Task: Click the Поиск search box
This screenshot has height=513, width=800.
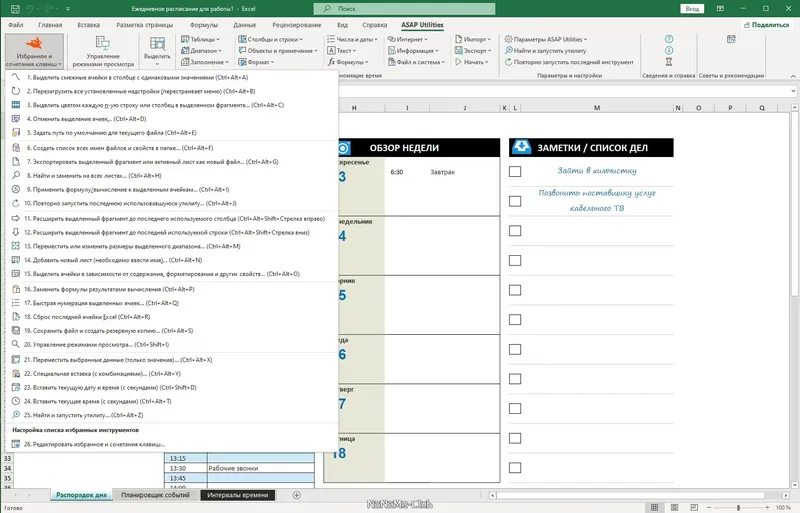Action: point(404,9)
